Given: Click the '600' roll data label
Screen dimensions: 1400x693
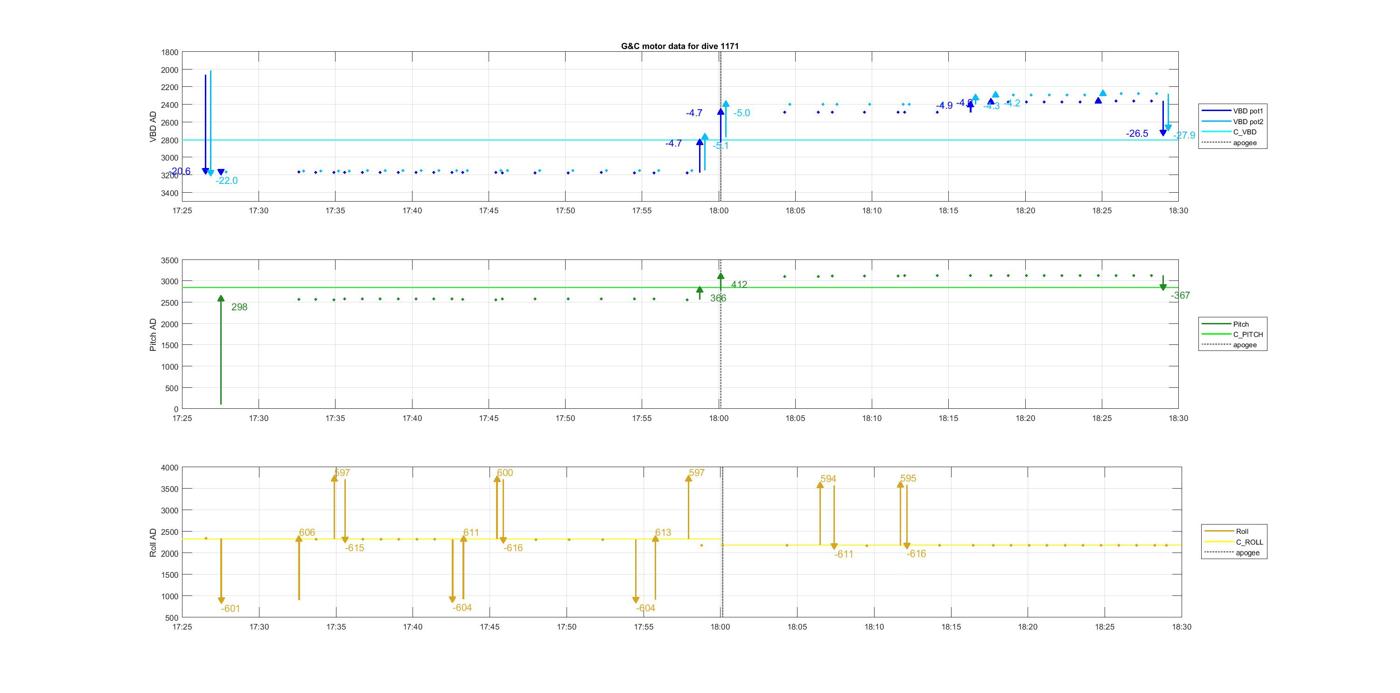Looking at the screenshot, I should click(x=505, y=474).
